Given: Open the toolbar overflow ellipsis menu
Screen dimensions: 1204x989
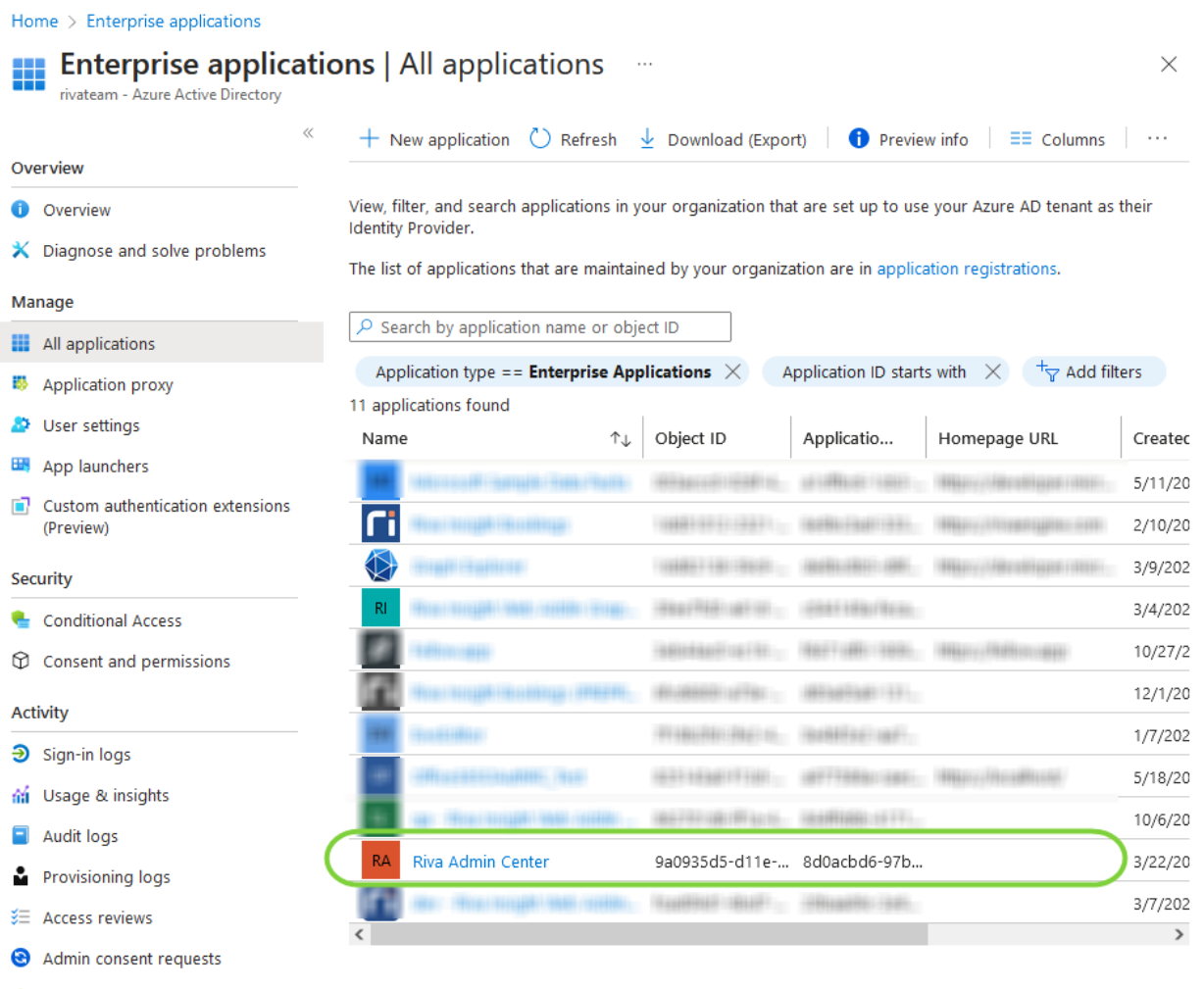Looking at the screenshot, I should coord(1157,138).
